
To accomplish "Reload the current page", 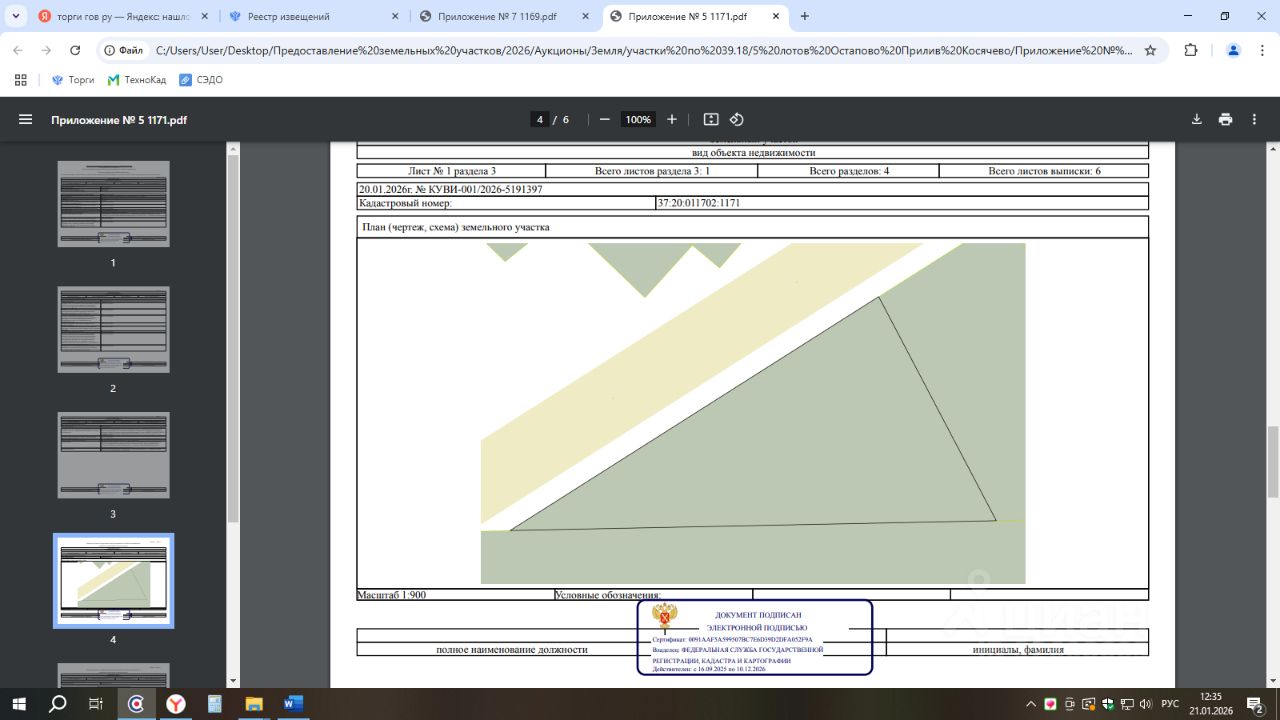I will 75,50.
